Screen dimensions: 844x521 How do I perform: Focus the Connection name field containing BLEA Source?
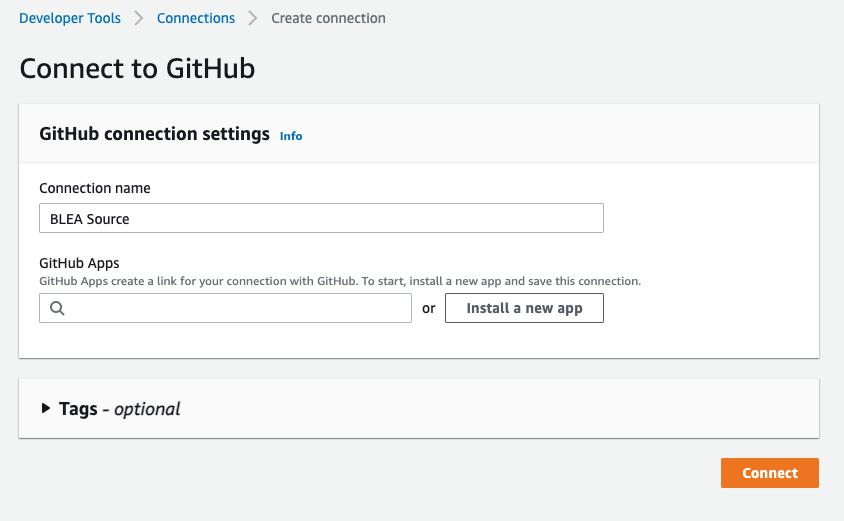[321, 218]
